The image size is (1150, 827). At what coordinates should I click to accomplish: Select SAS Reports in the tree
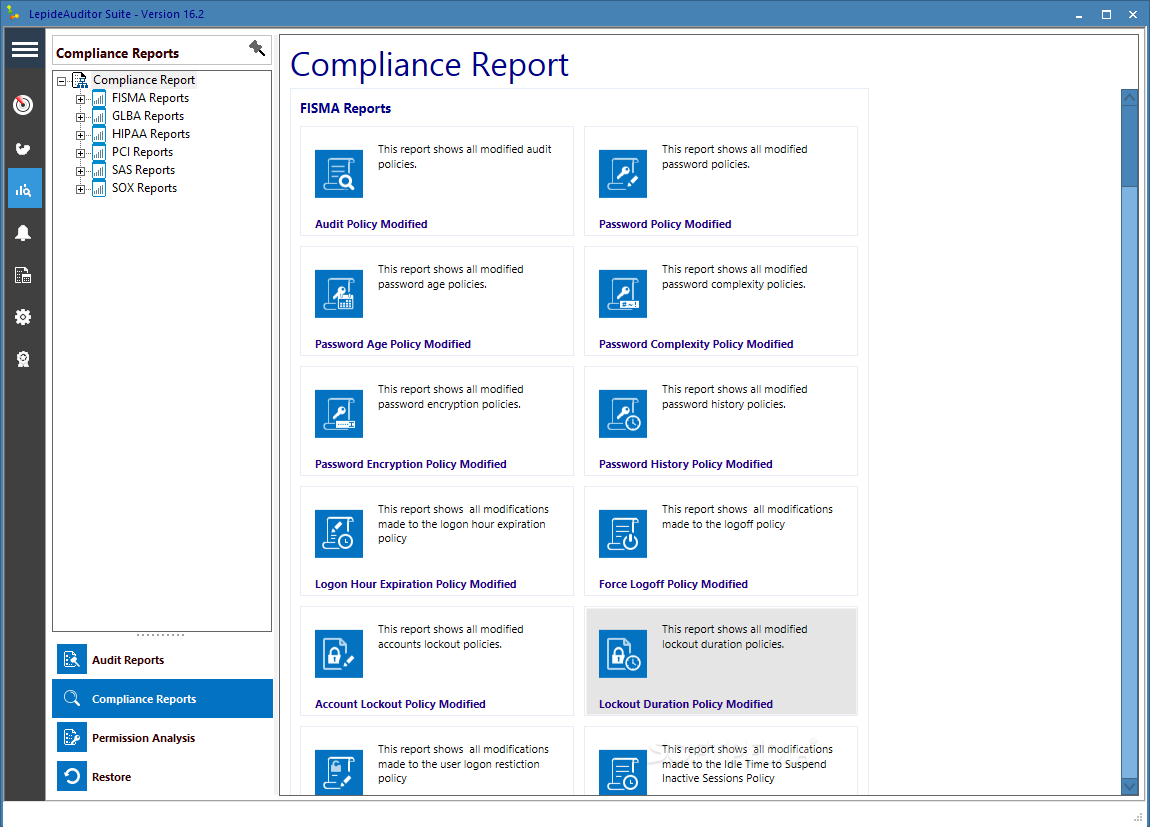(x=143, y=170)
